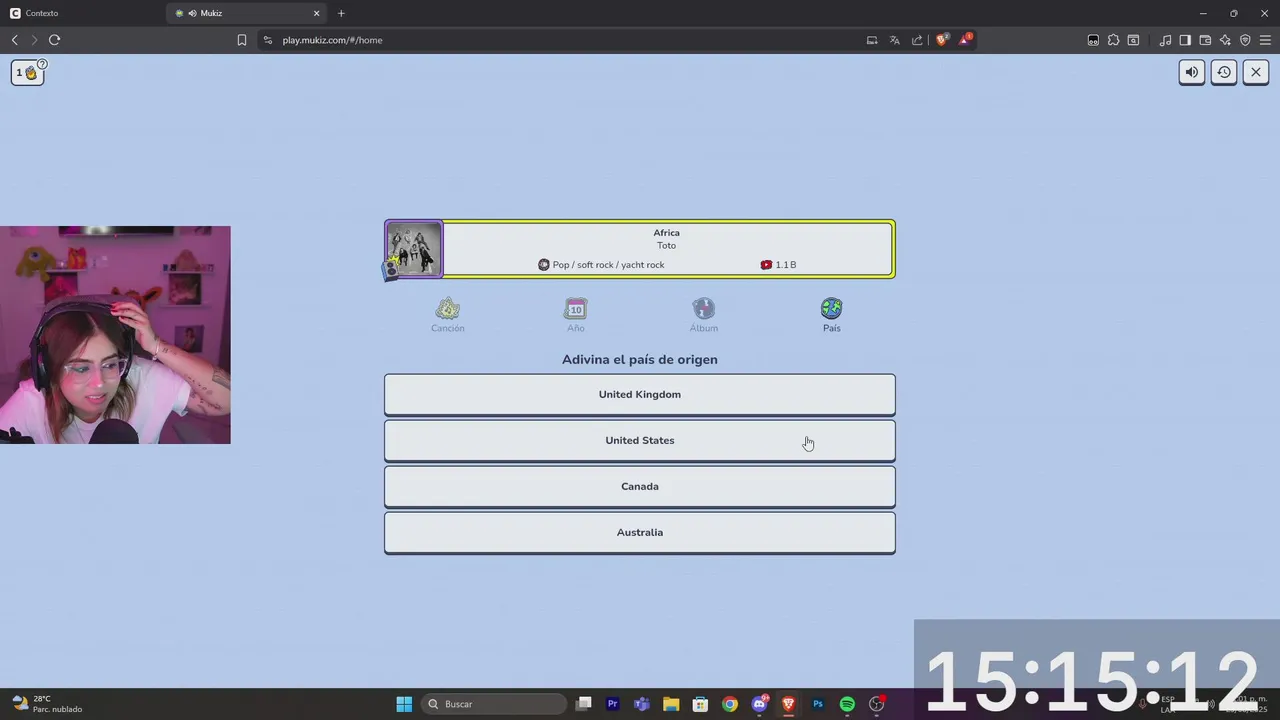Answer United Kingdom
The width and height of the screenshot is (1280, 720).
(640, 395)
